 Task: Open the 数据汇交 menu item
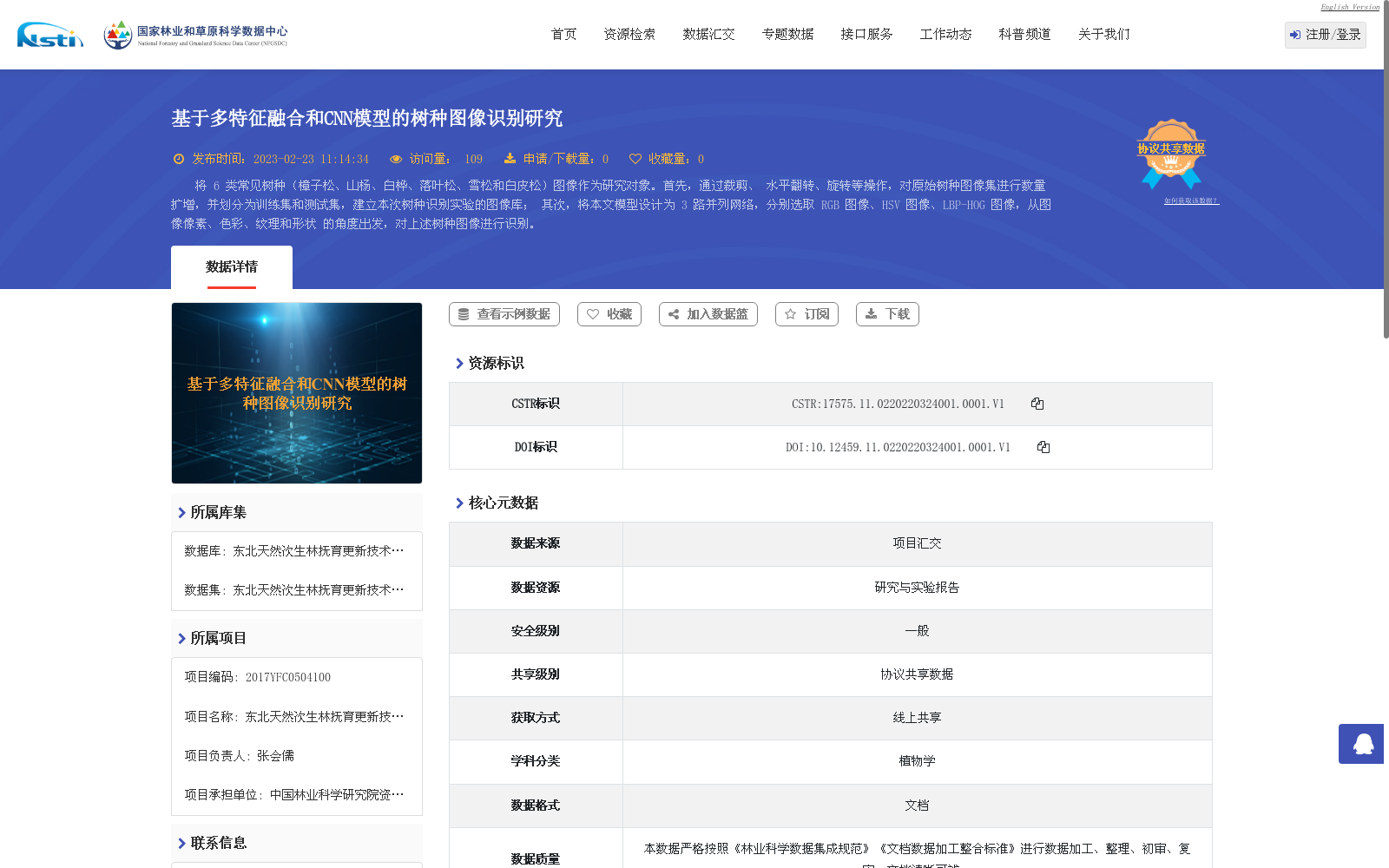click(x=708, y=34)
